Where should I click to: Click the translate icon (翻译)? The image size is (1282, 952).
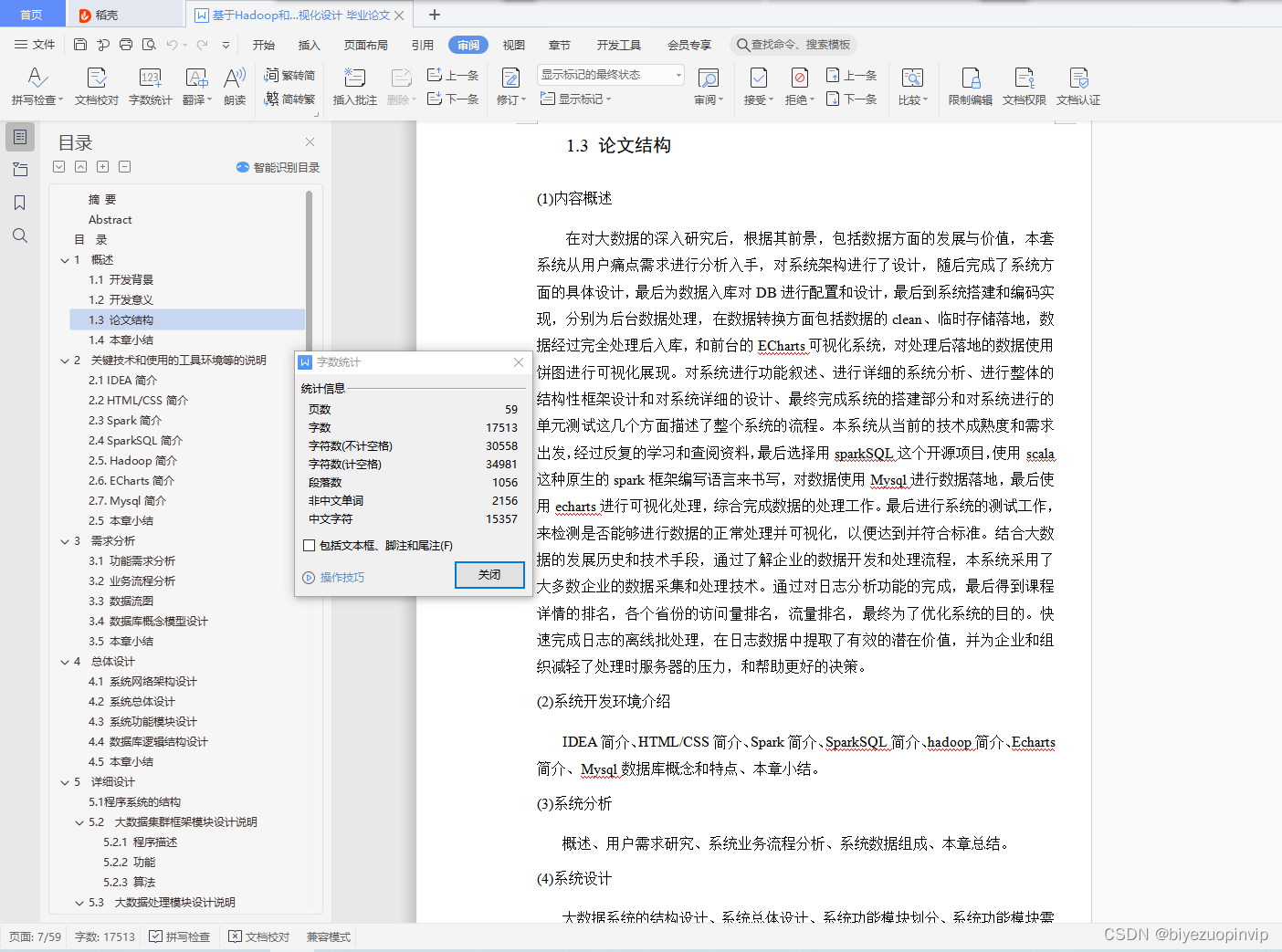tap(196, 87)
